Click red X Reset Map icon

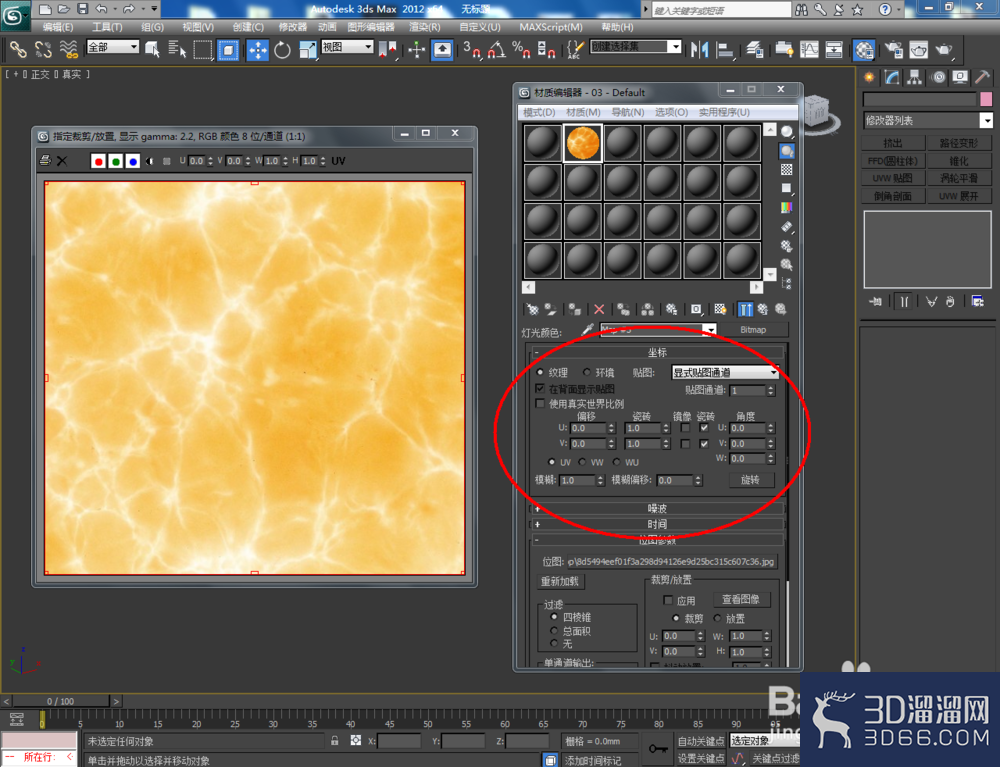pyautogui.click(x=599, y=309)
